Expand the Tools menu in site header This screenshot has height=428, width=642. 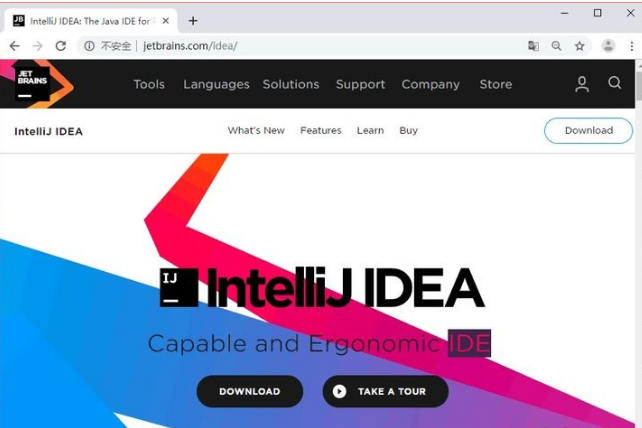pyautogui.click(x=149, y=84)
